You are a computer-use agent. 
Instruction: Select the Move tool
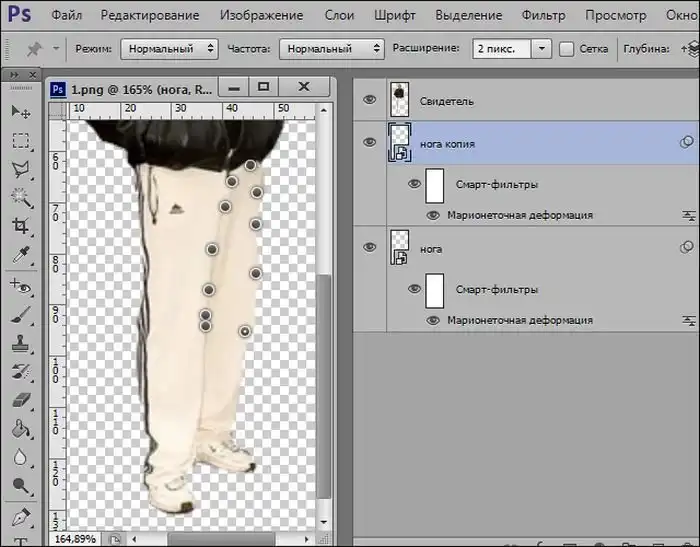point(20,111)
